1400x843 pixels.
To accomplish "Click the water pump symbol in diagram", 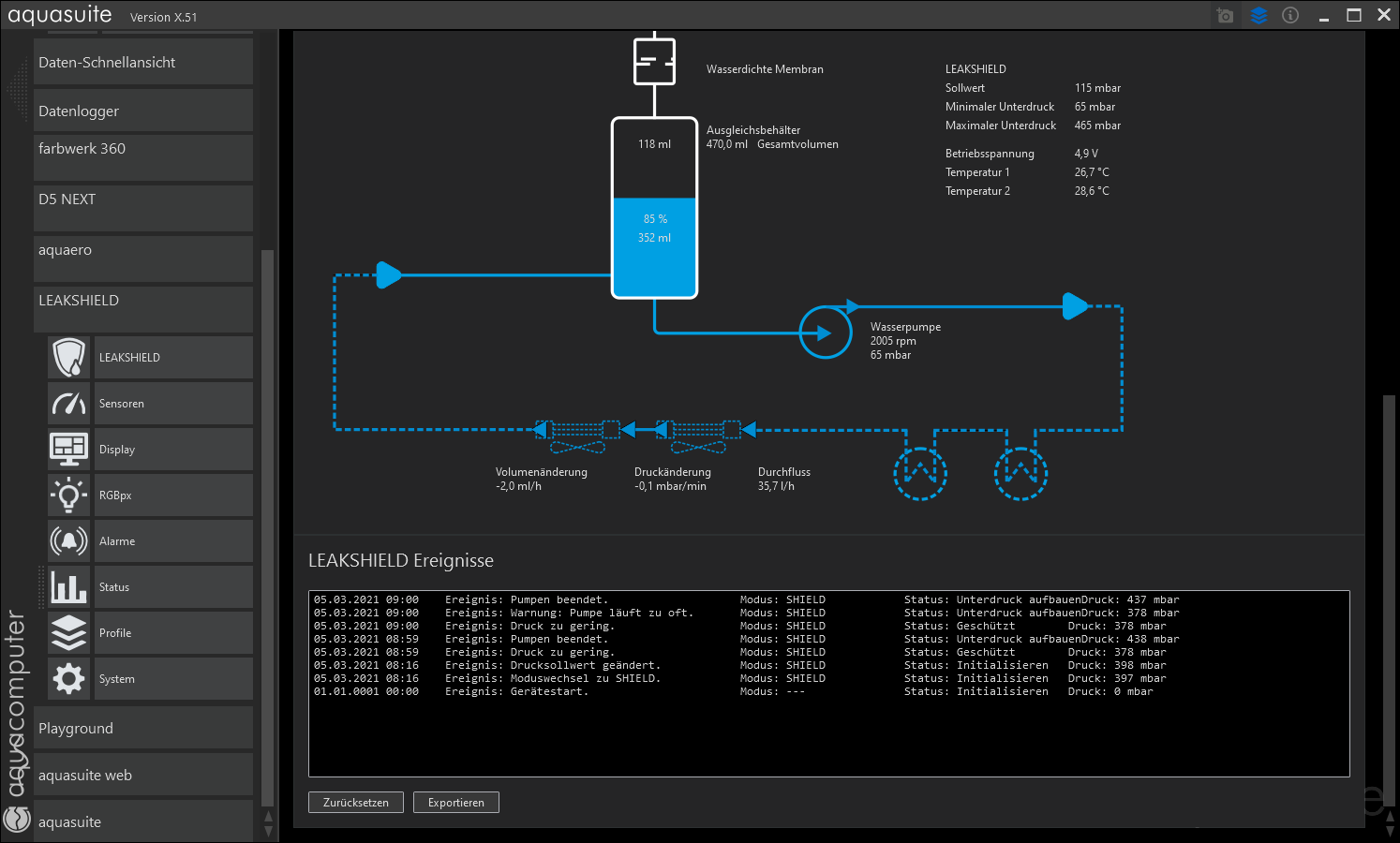I will click(825, 333).
